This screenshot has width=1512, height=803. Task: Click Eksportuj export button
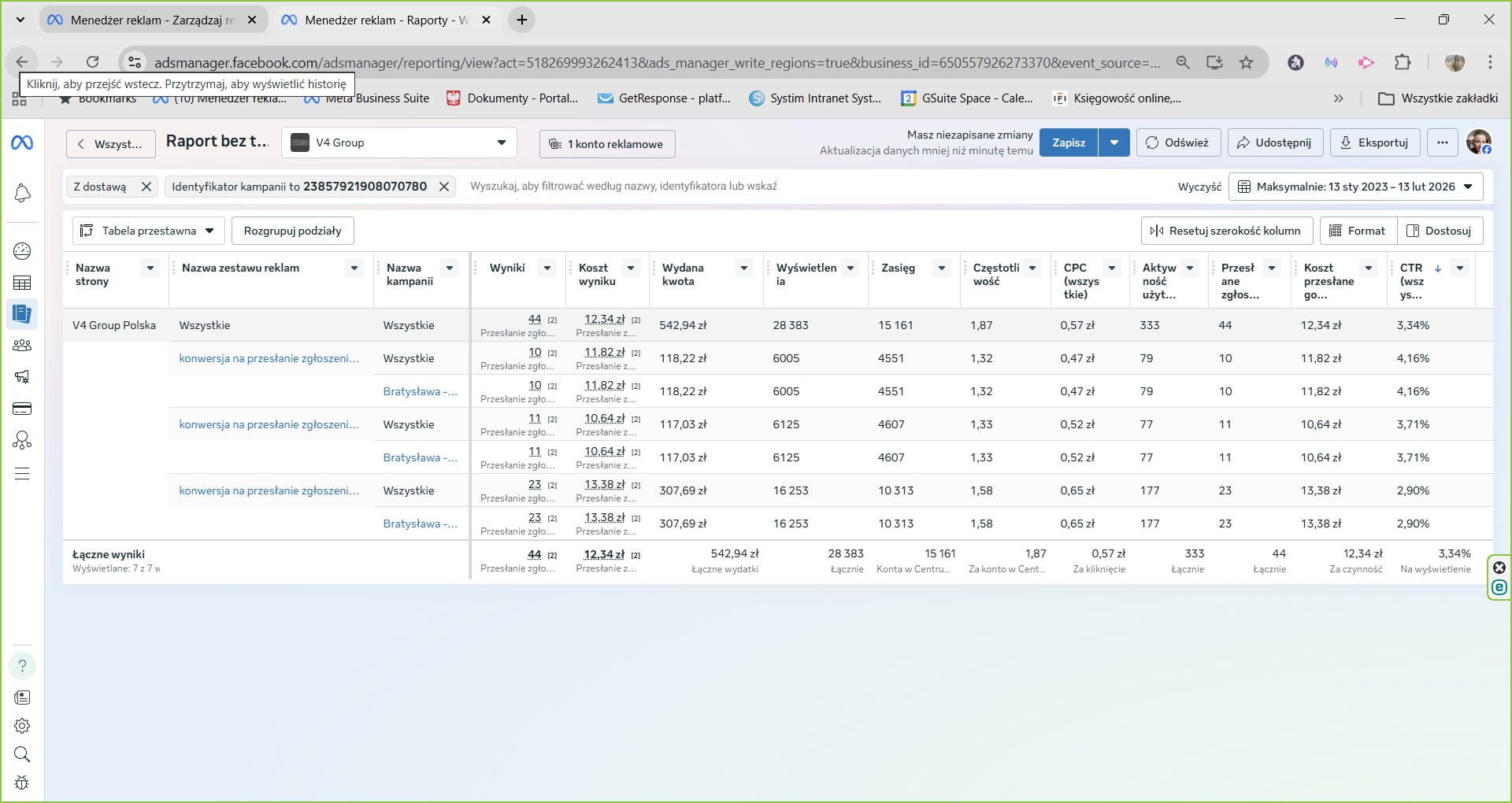tap(1375, 142)
